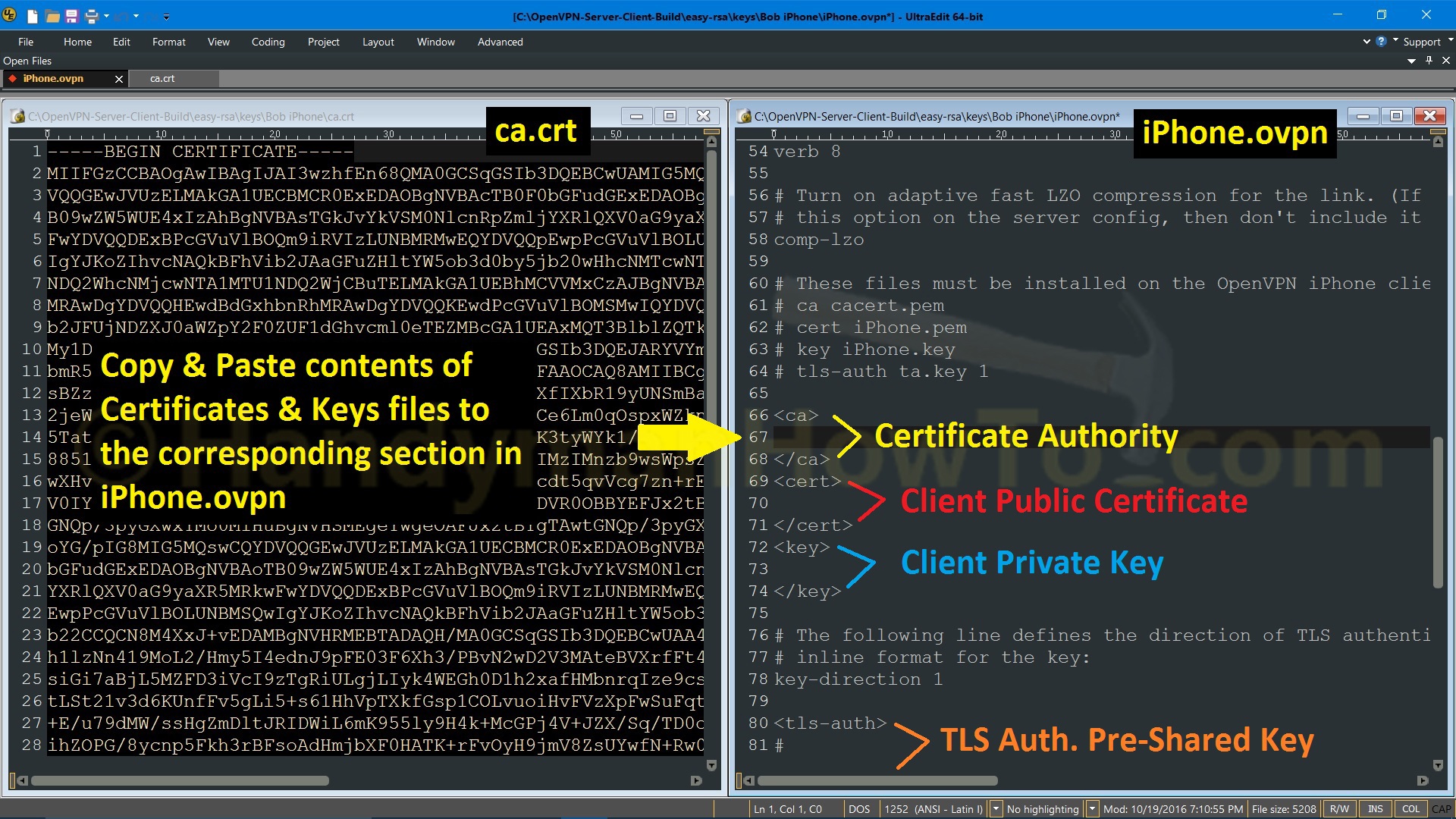The height and width of the screenshot is (819, 1456).
Task: Click the UltraEdit application logo icon
Action: pyautogui.click(x=11, y=15)
